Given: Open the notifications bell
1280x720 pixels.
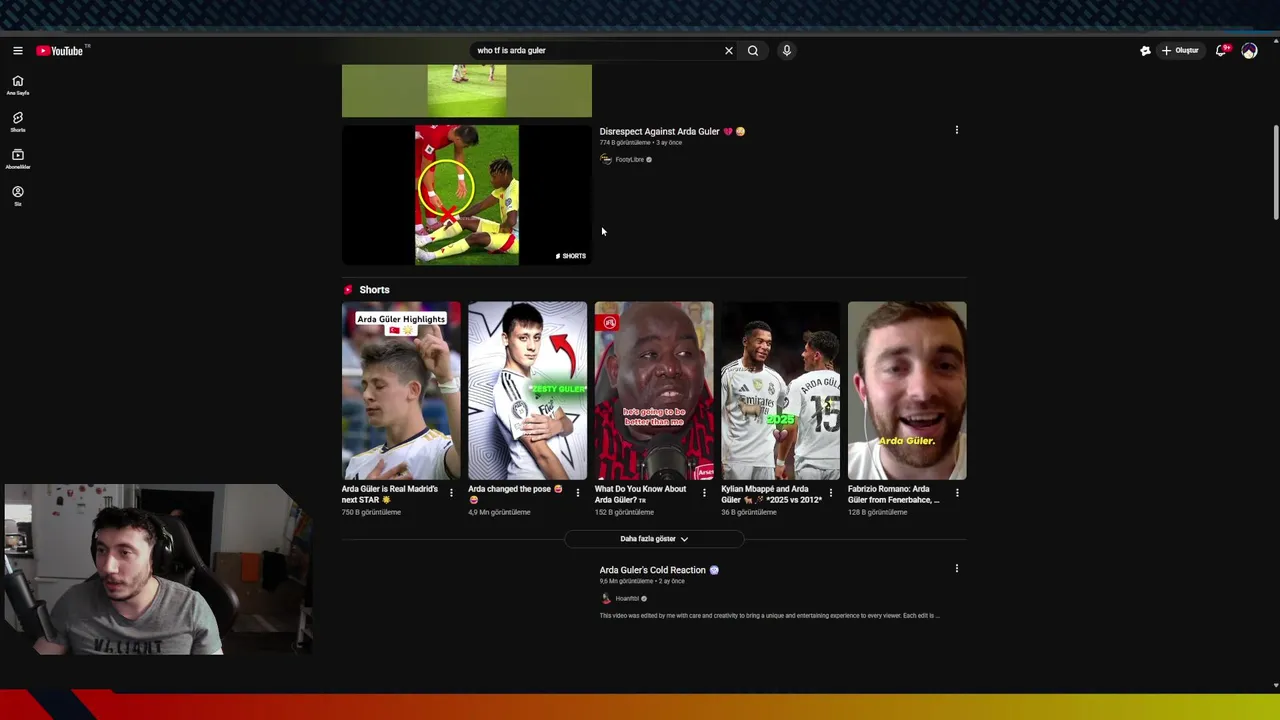Looking at the screenshot, I should [1221, 51].
